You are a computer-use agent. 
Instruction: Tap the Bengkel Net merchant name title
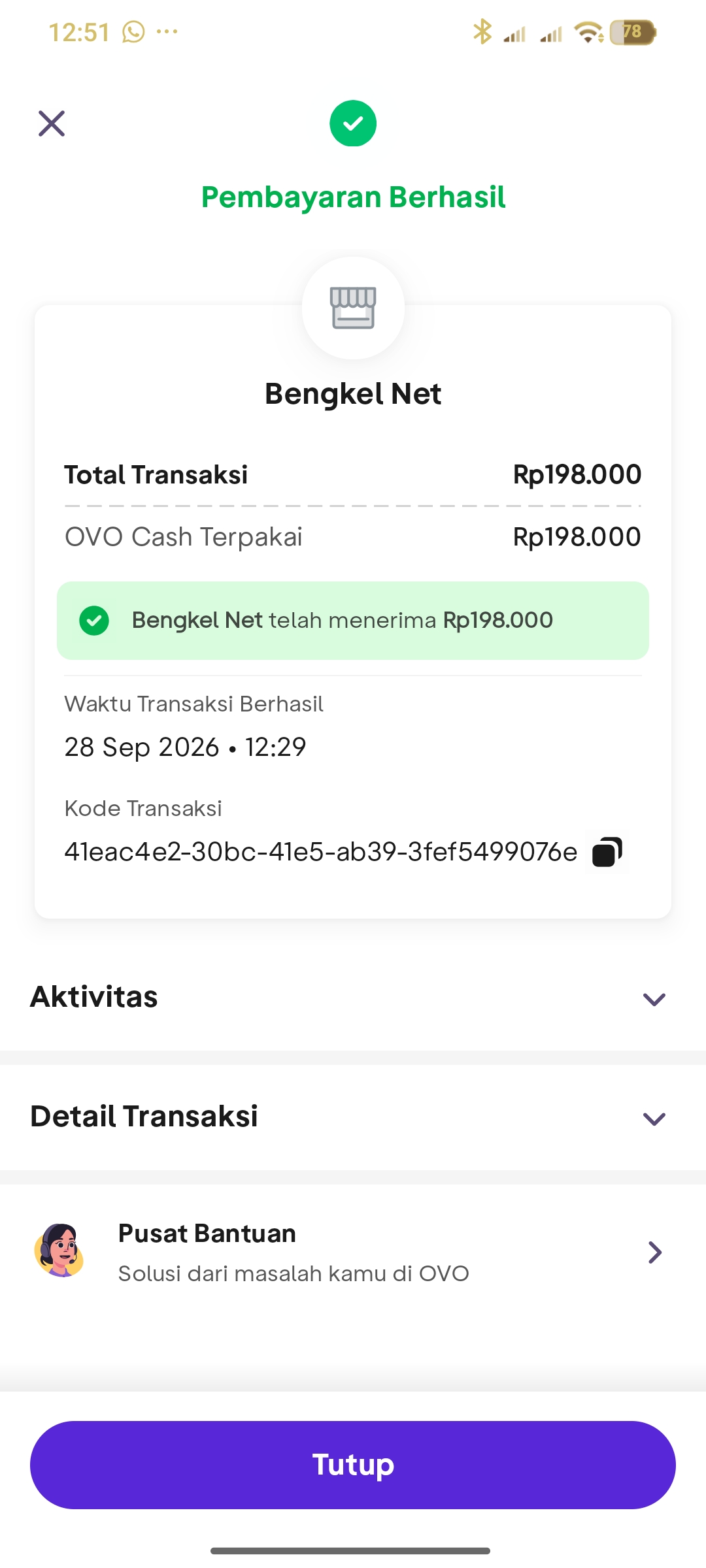click(x=353, y=394)
